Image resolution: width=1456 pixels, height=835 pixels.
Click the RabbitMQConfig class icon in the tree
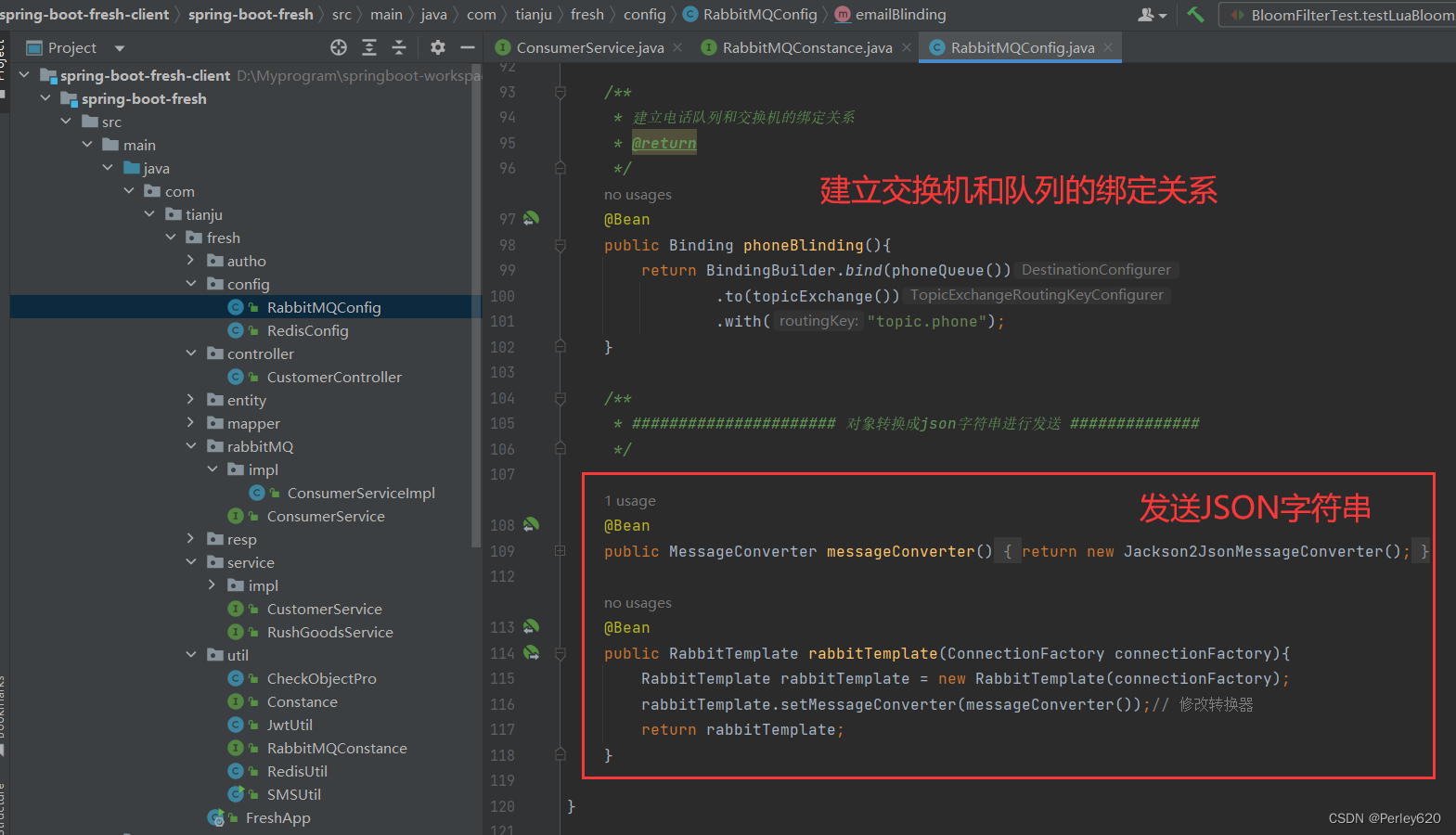(x=236, y=307)
